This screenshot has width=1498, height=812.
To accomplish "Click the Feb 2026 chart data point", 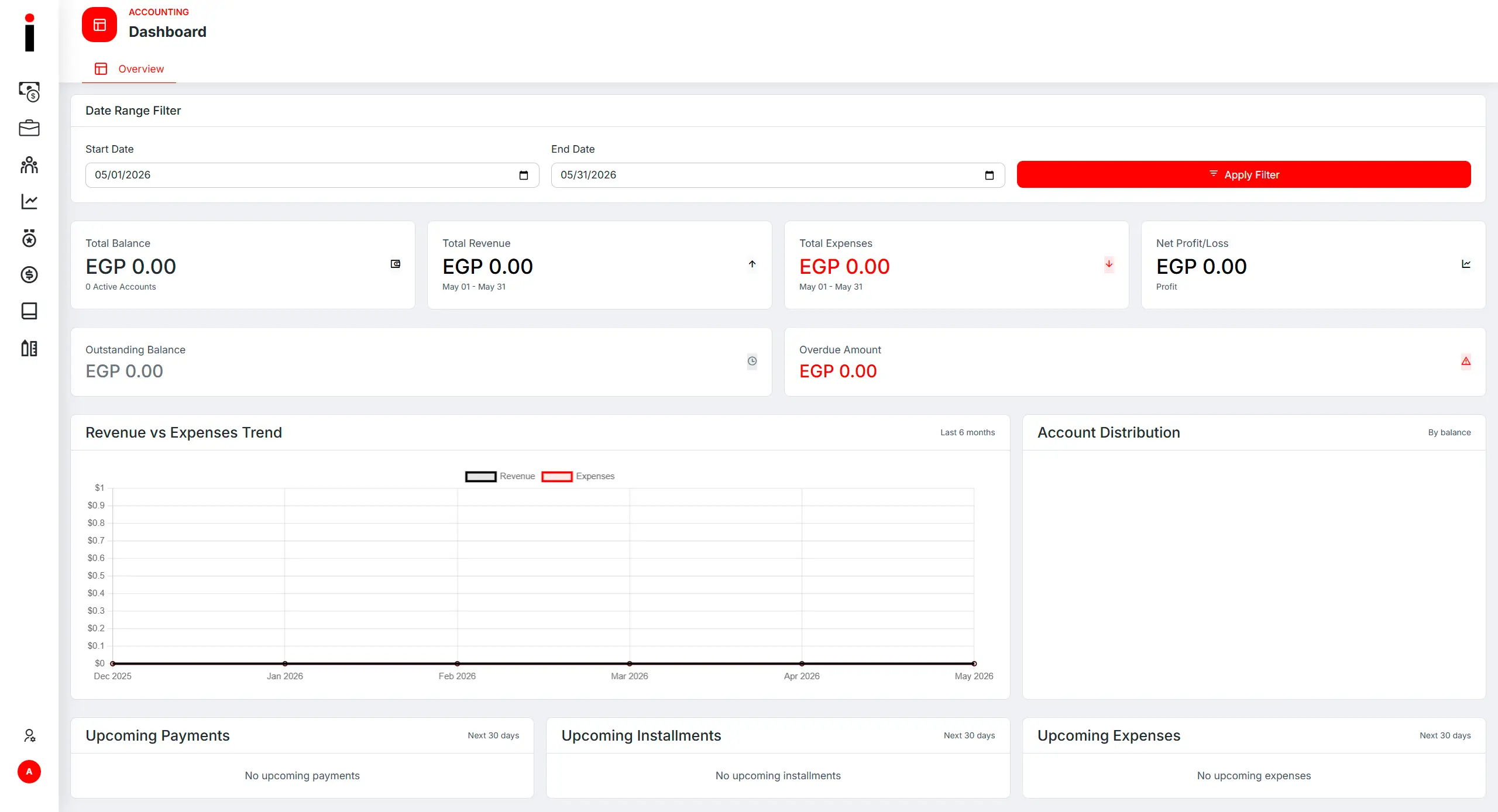I will 458,663.
